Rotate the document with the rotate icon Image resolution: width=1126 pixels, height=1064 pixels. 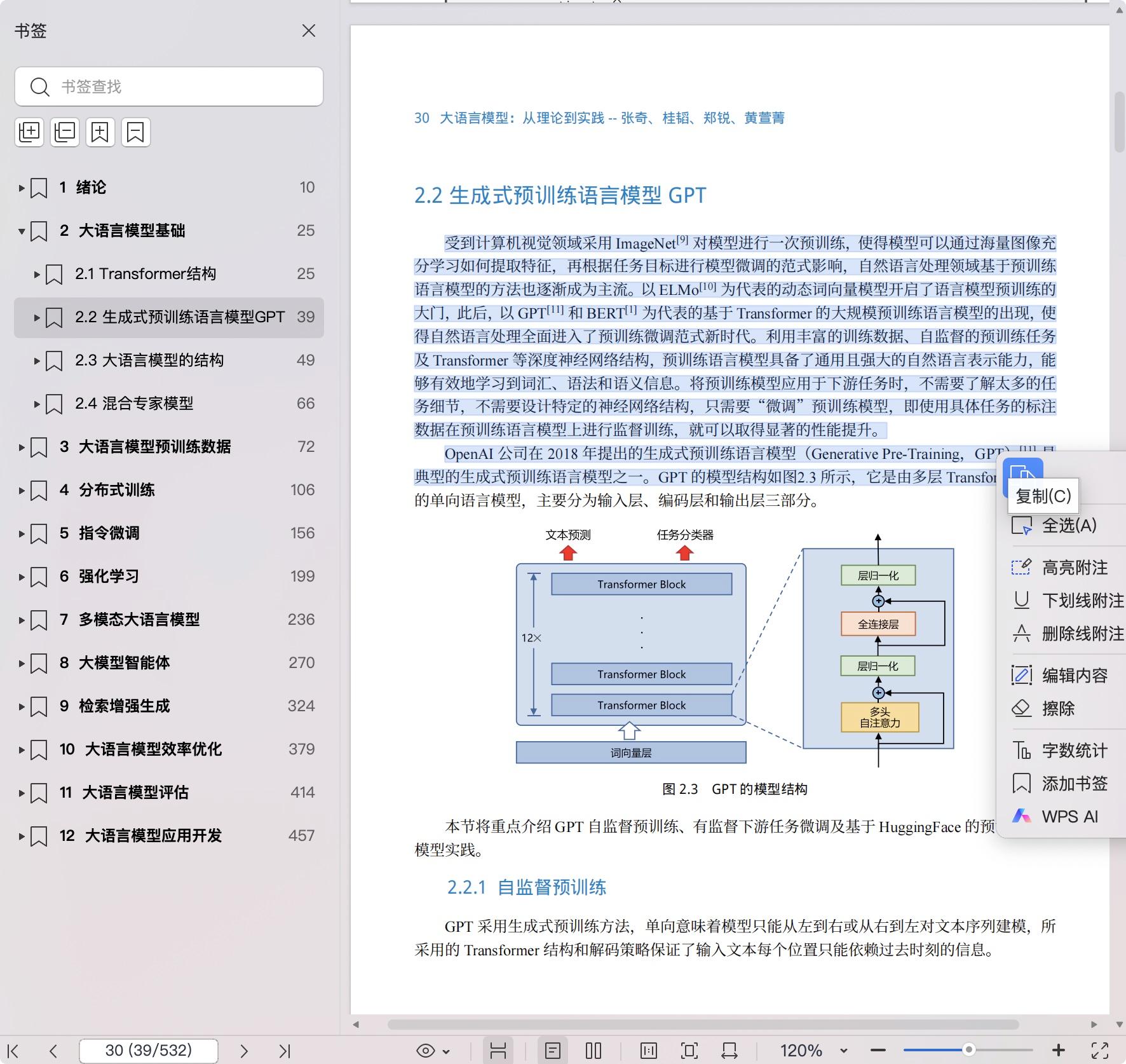729,1051
